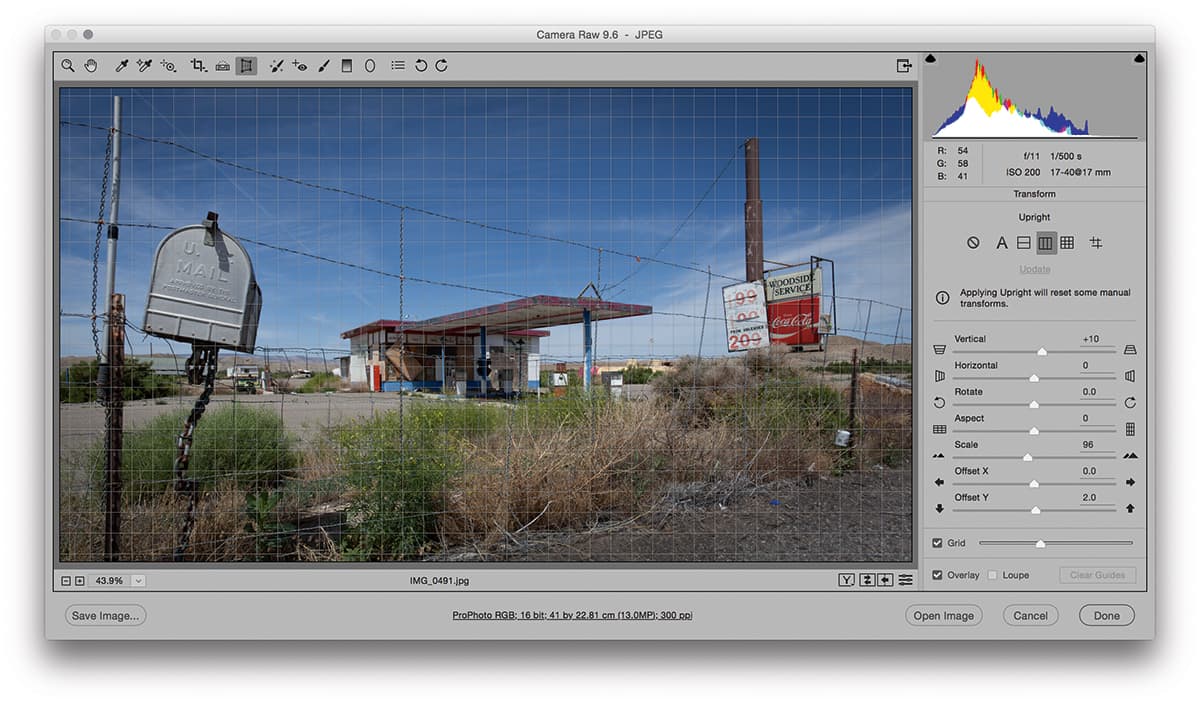Image resolution: width=1200 pixels, height=704 pixels.
Task: Click the Done button
Action: (x=1106, y=616)
